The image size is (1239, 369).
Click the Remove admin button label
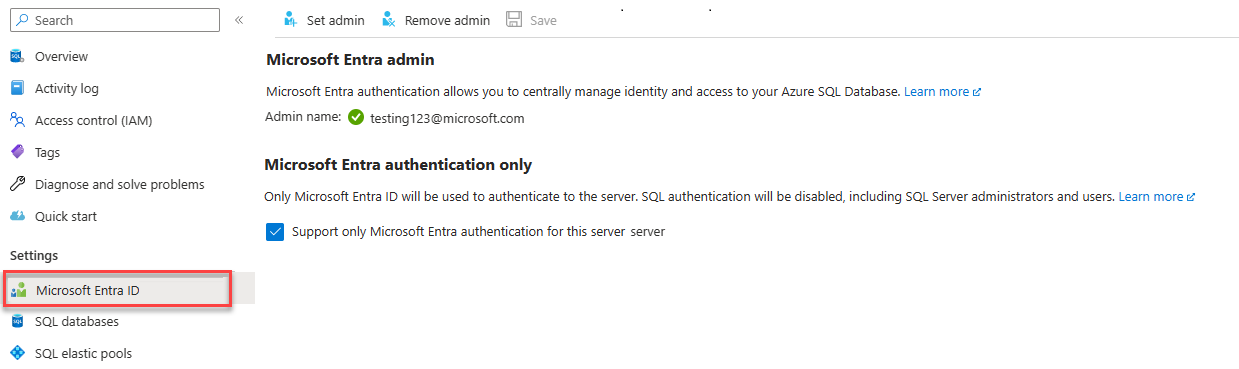(447, 20)
